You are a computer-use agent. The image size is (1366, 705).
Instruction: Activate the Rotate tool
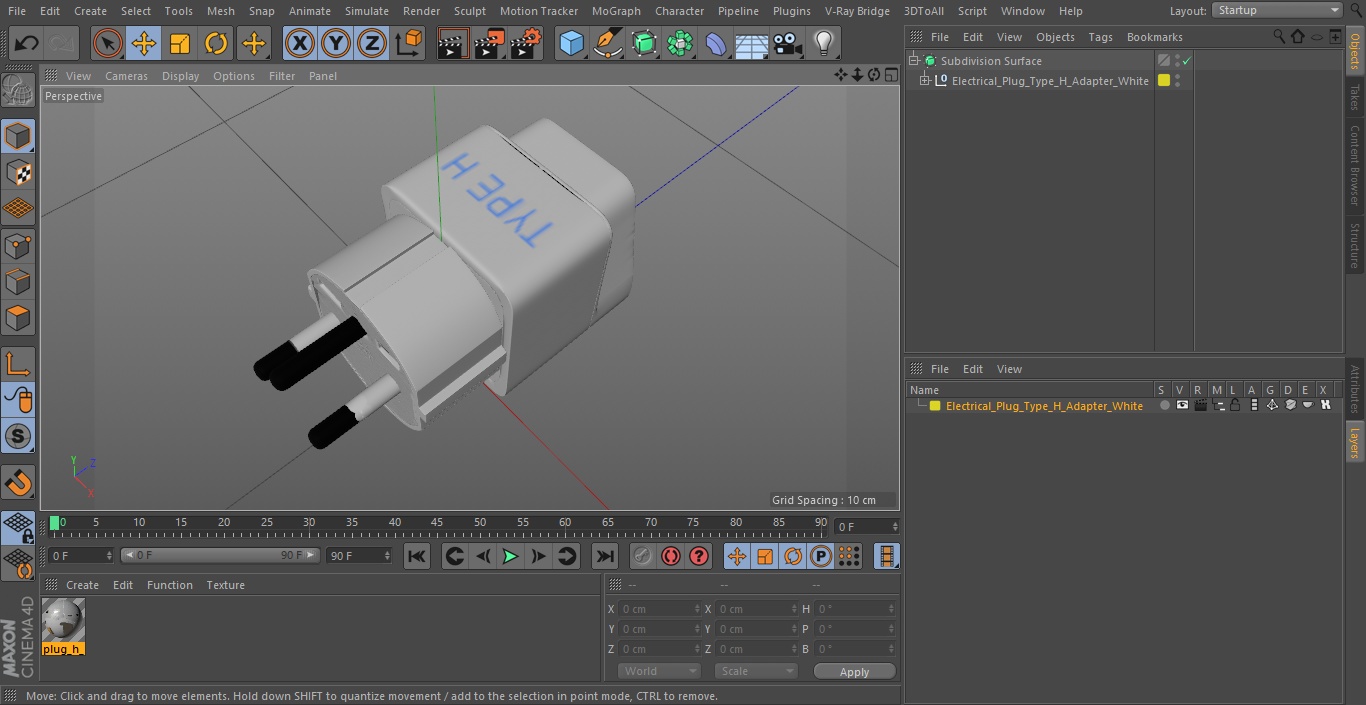point(216,44)
